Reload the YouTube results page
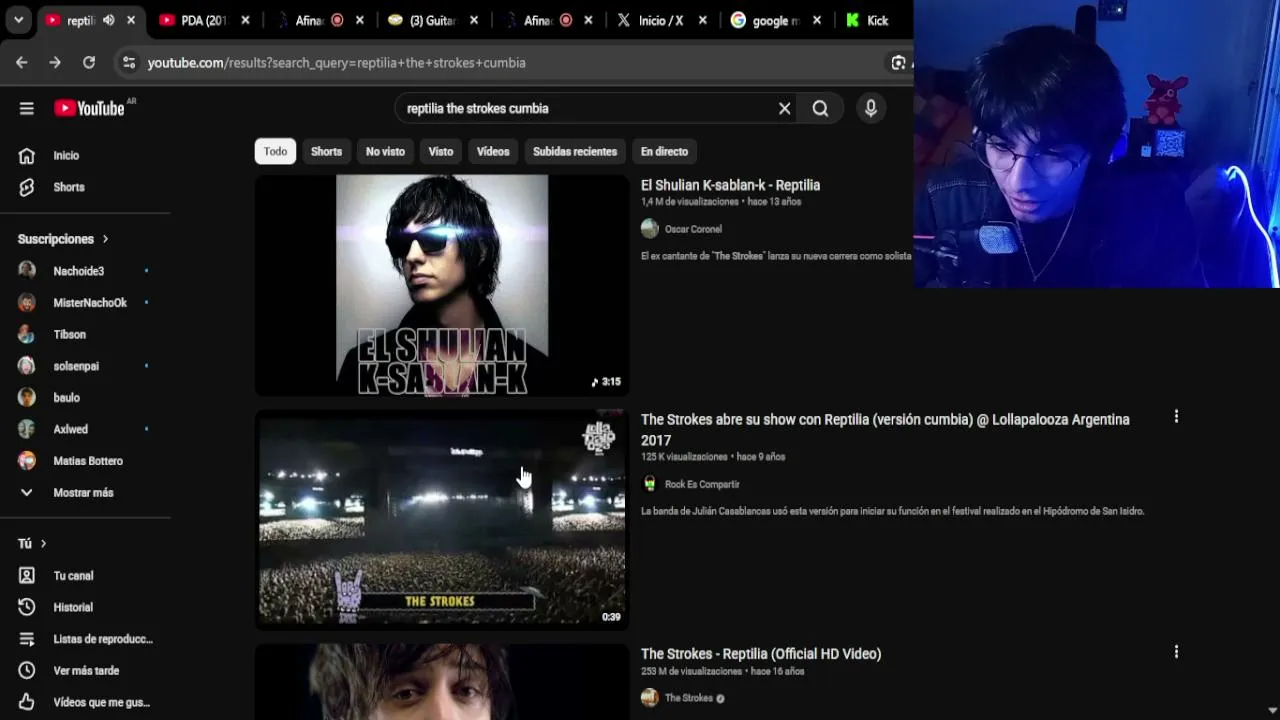 89,62
